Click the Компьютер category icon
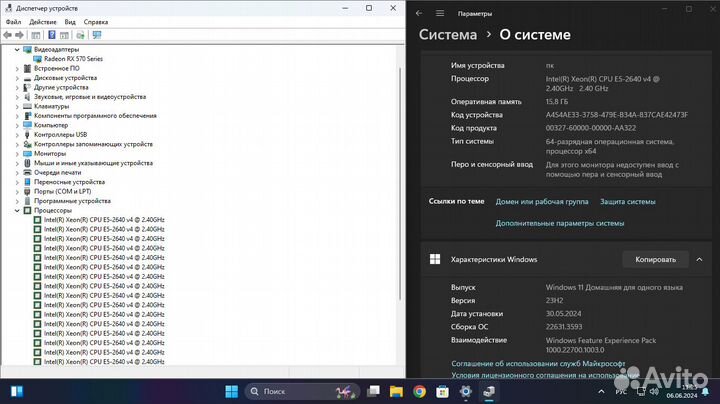This screenshot has height=404, width=720. [x=28, y=125]
